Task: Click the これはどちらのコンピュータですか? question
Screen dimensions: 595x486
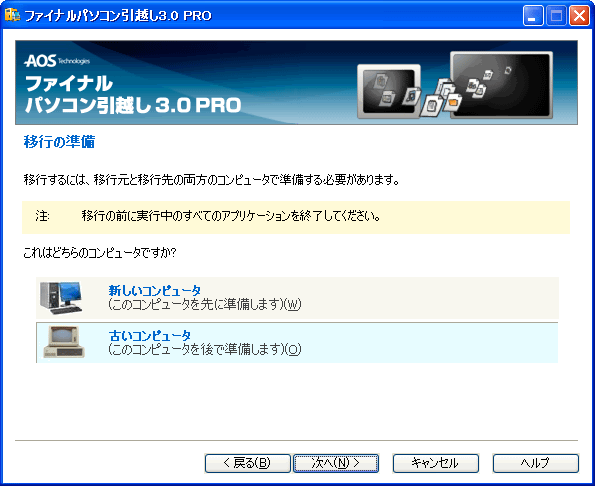Action: click(100, 253)
